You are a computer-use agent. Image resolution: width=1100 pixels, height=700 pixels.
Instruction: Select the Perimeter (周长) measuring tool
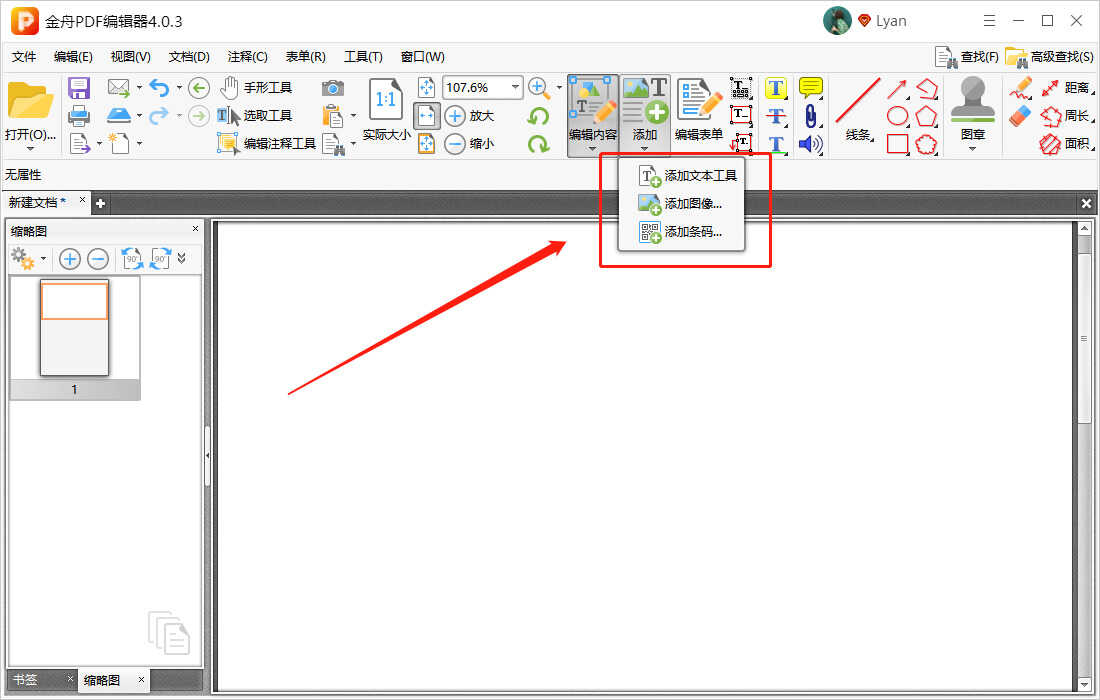click(x=1066, y=116)
